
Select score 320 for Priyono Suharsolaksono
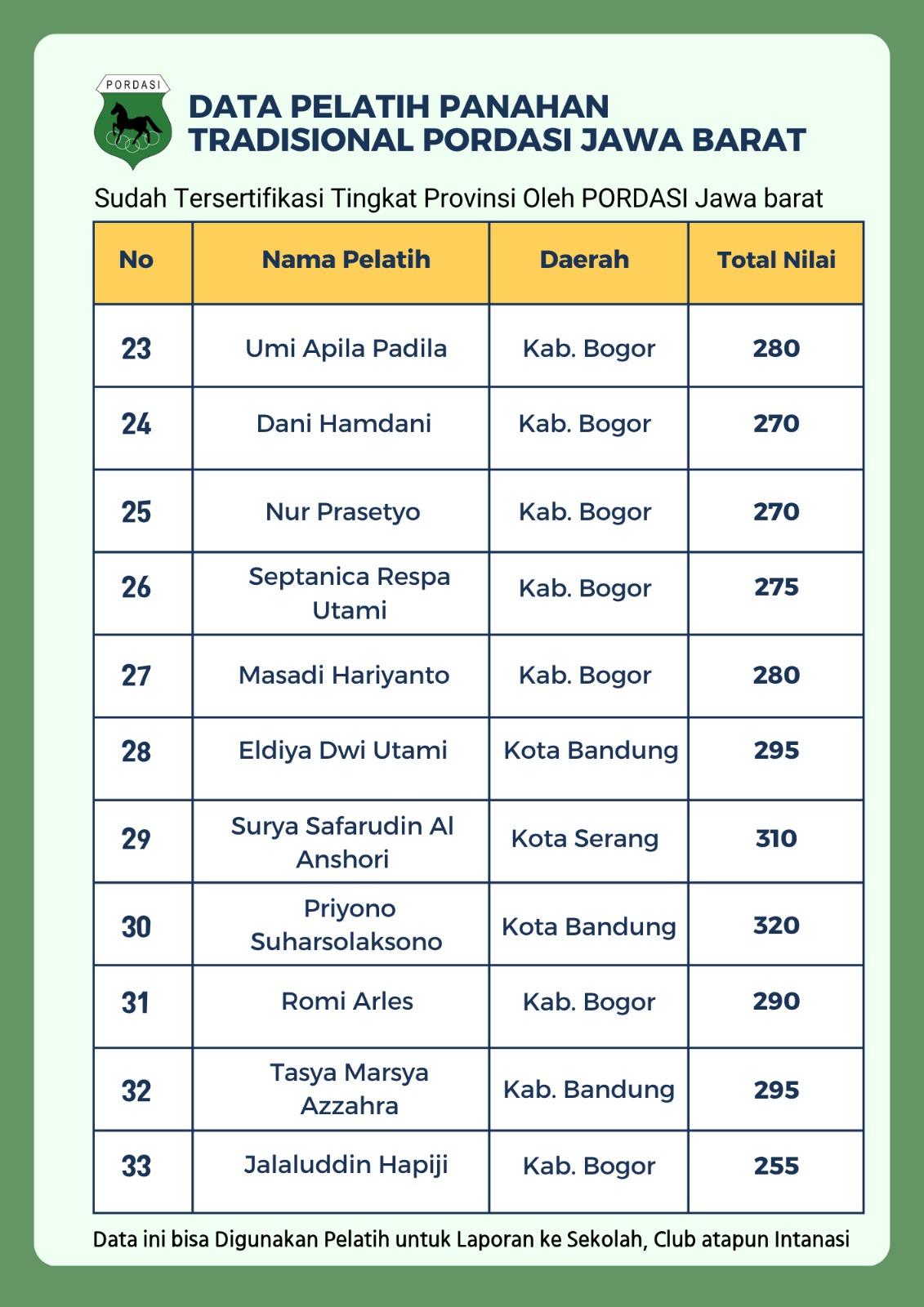776,926
